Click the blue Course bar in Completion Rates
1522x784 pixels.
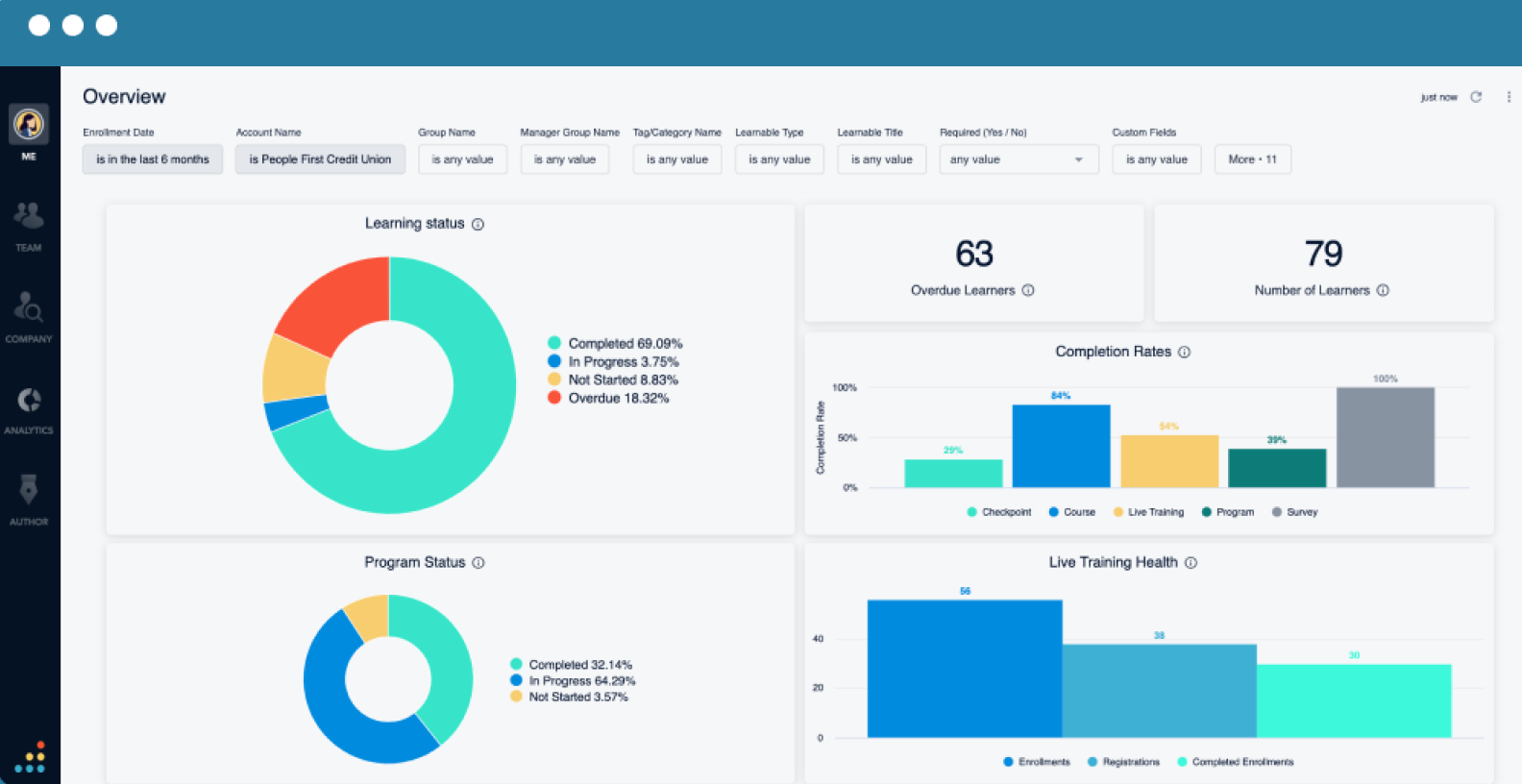1061,446
